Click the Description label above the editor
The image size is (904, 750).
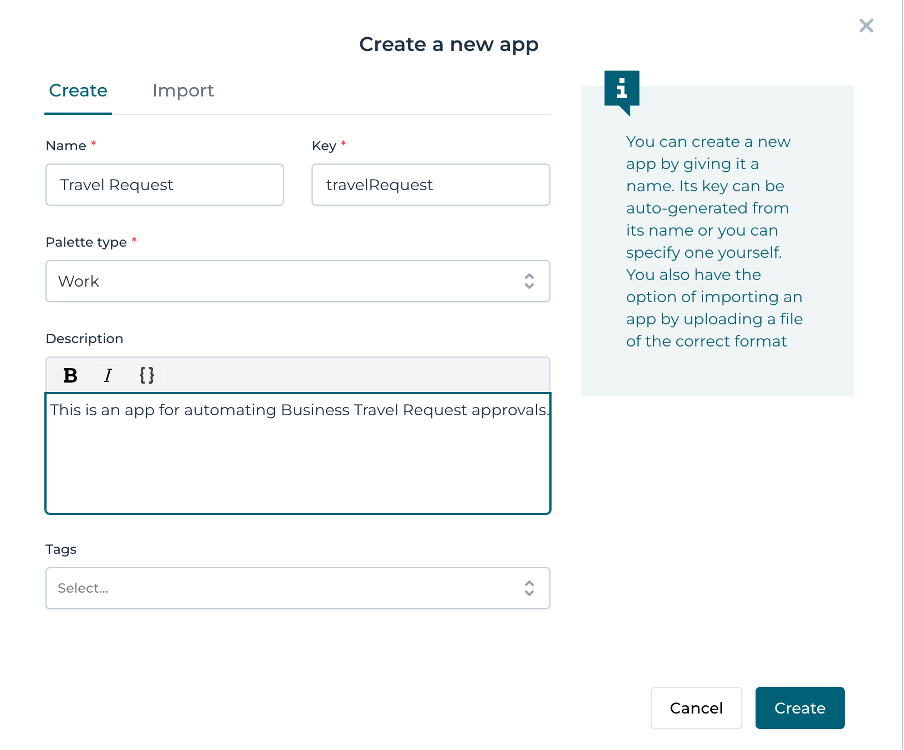(x=83, y=339)
